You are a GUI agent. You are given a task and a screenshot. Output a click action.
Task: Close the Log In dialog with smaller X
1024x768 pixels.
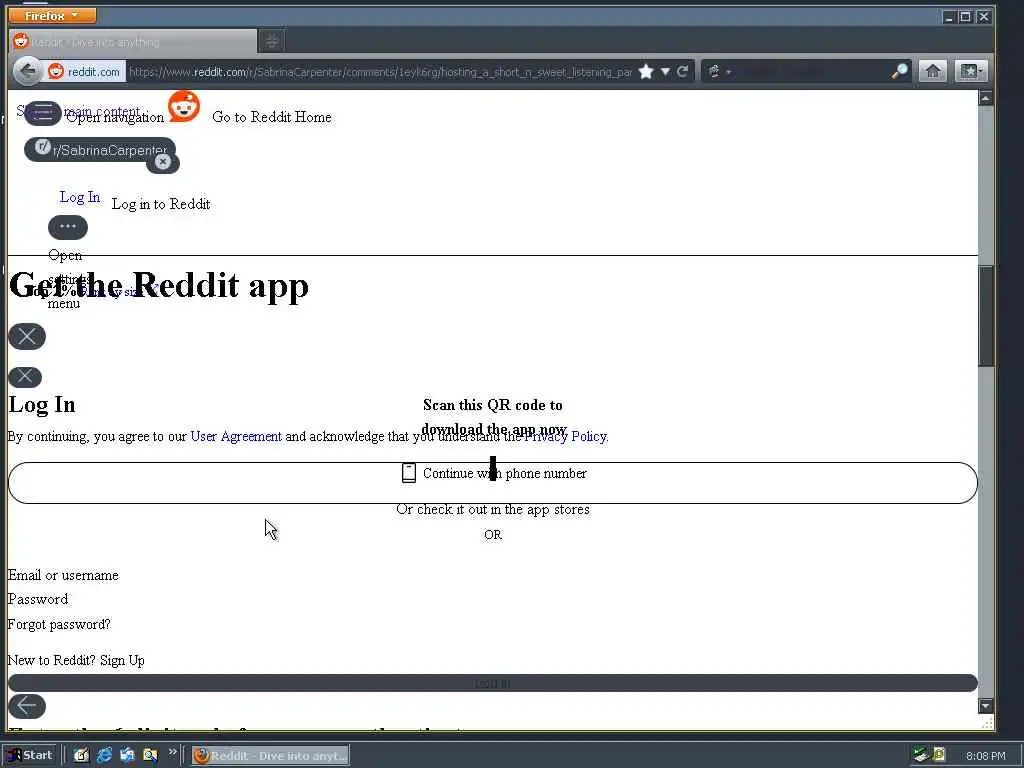(25, 376)
